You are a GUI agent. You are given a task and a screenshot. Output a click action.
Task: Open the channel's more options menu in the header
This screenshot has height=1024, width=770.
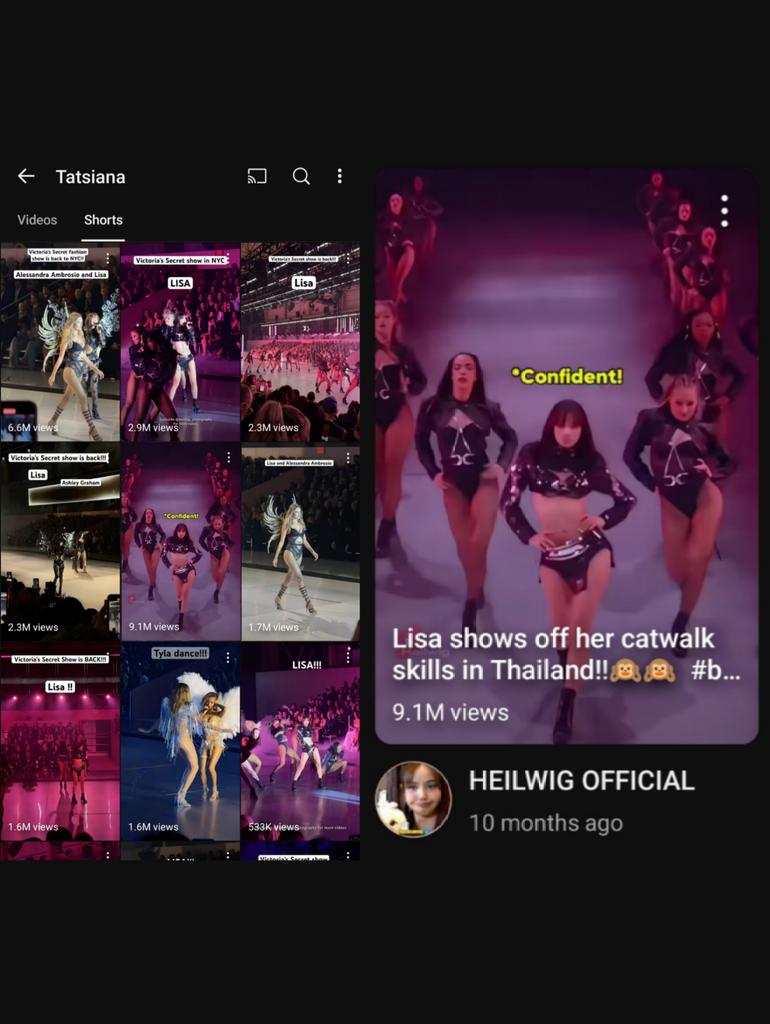tap(340, 176)
